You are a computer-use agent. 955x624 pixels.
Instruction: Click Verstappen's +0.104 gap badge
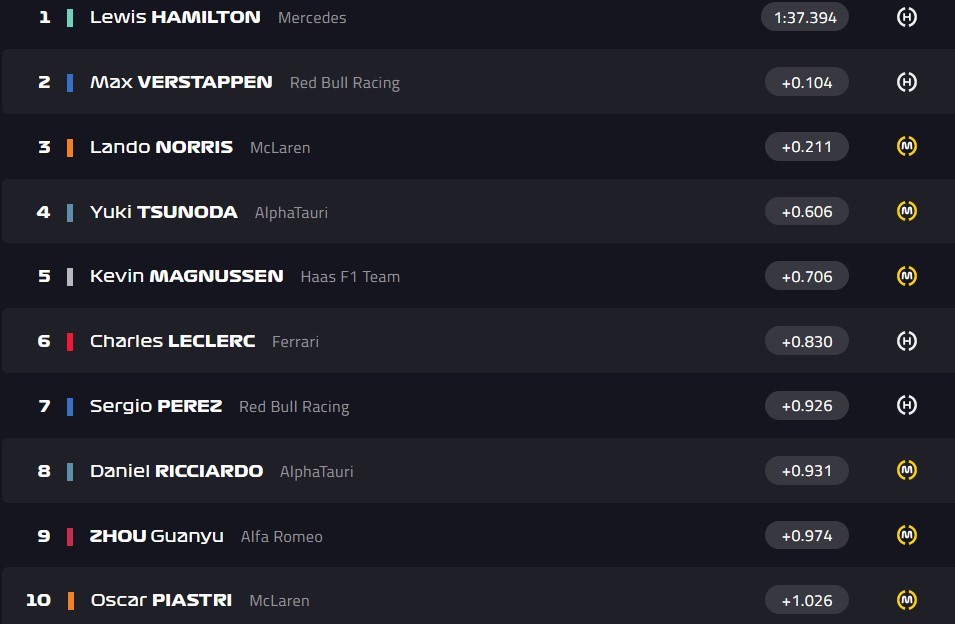(806, 82)
